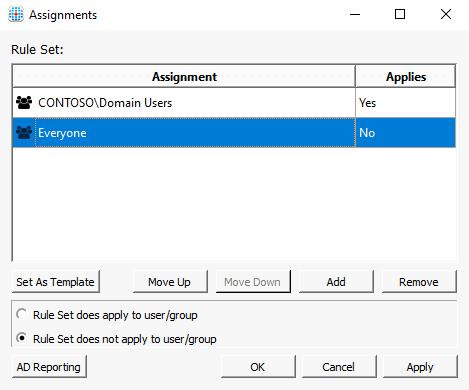Click the Assignment column header
The image size is (469, 390).
(184, 77)
